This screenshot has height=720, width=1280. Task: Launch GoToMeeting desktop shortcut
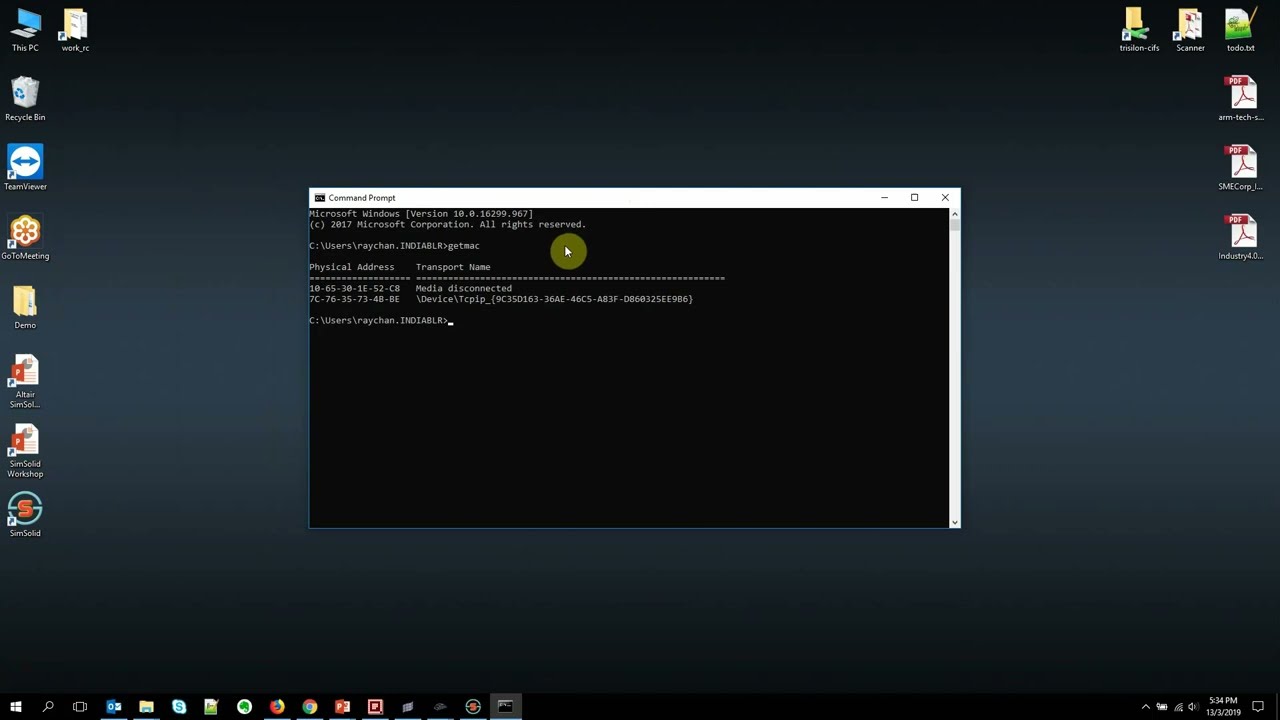(25, 238)
